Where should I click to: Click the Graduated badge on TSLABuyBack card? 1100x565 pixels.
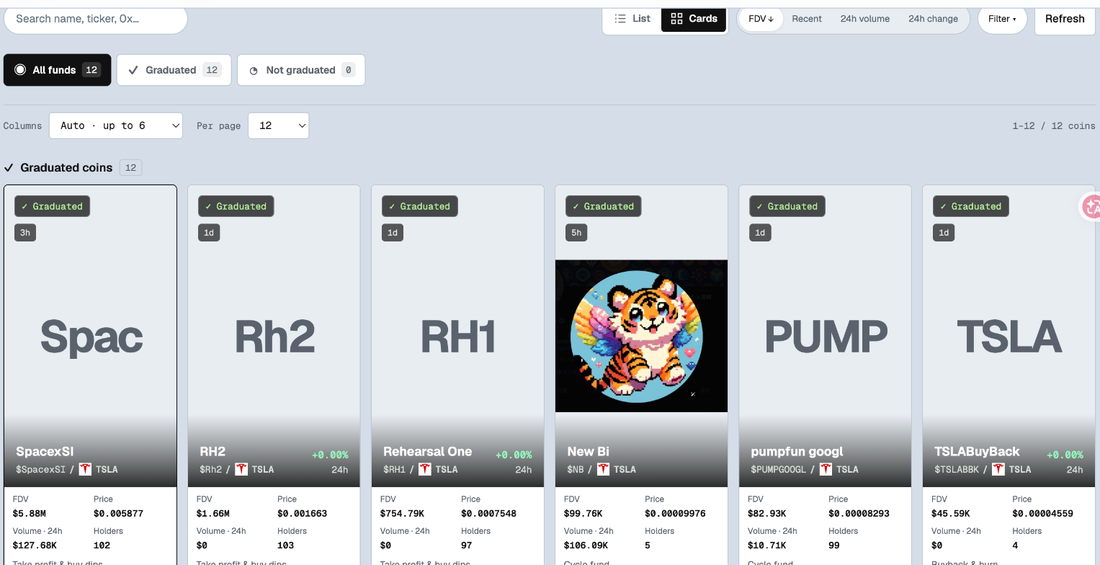click(971, 206)
